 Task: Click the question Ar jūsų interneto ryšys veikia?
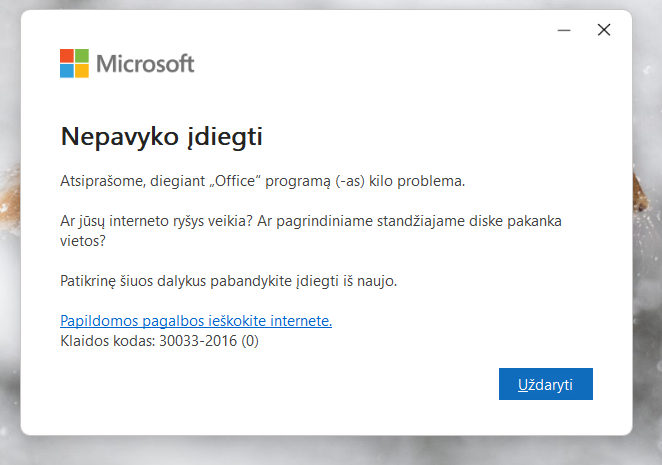(x=156, y=221)
